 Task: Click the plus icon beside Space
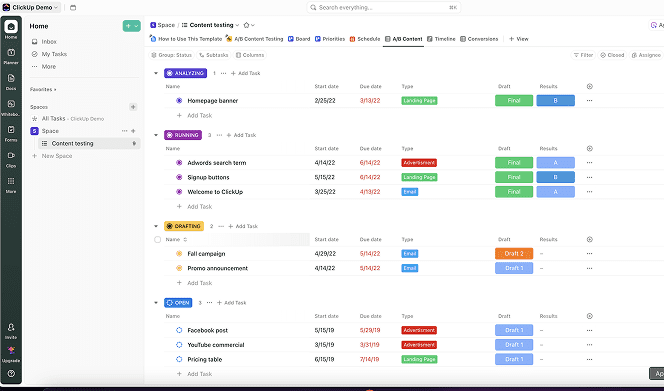(x=133, y=131)
